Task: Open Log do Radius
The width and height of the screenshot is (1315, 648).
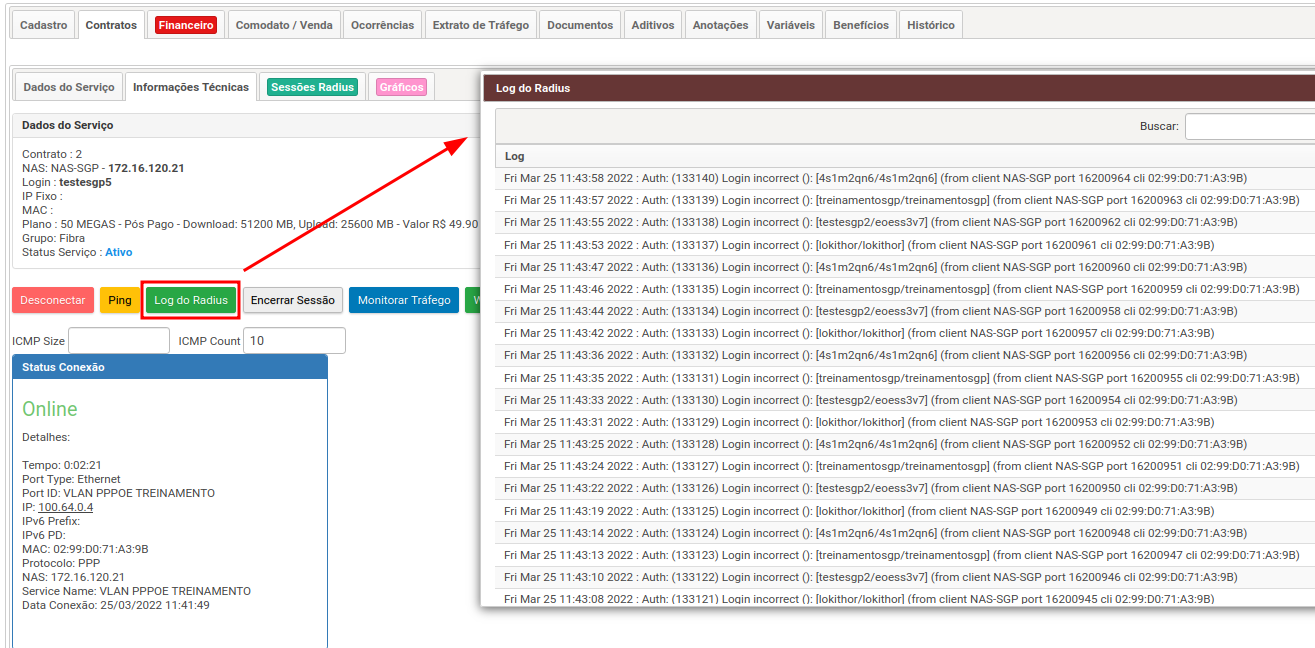Action: point(191,300)
